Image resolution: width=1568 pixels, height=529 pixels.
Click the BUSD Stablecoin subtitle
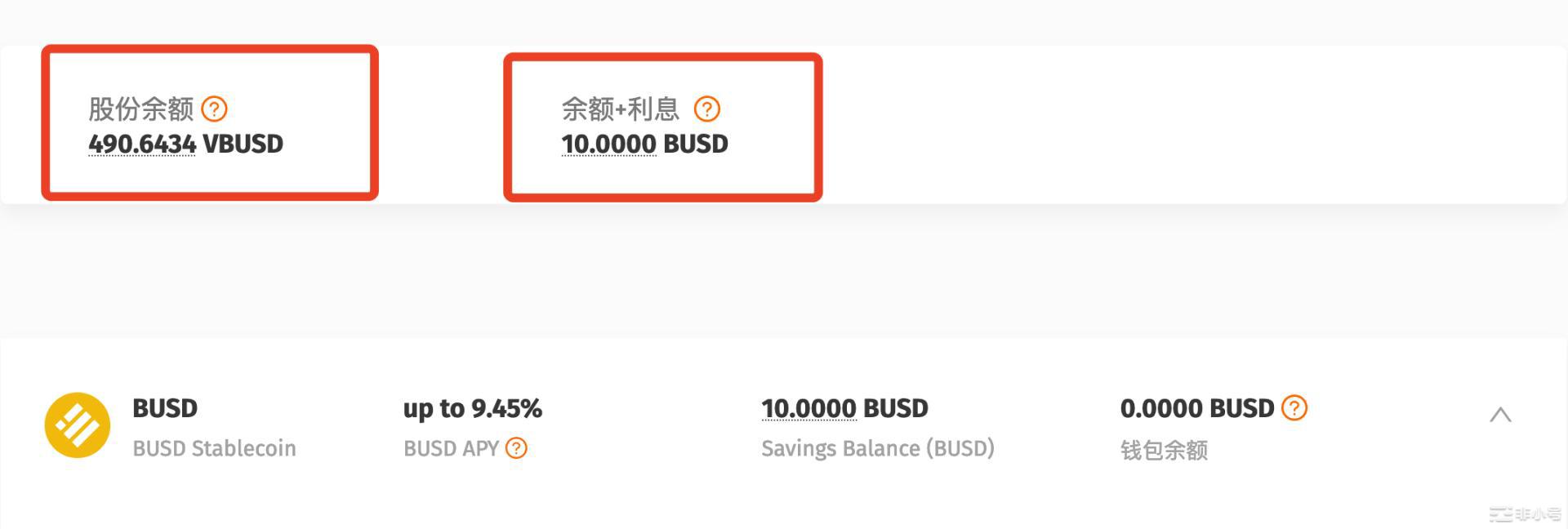(214, 448)
